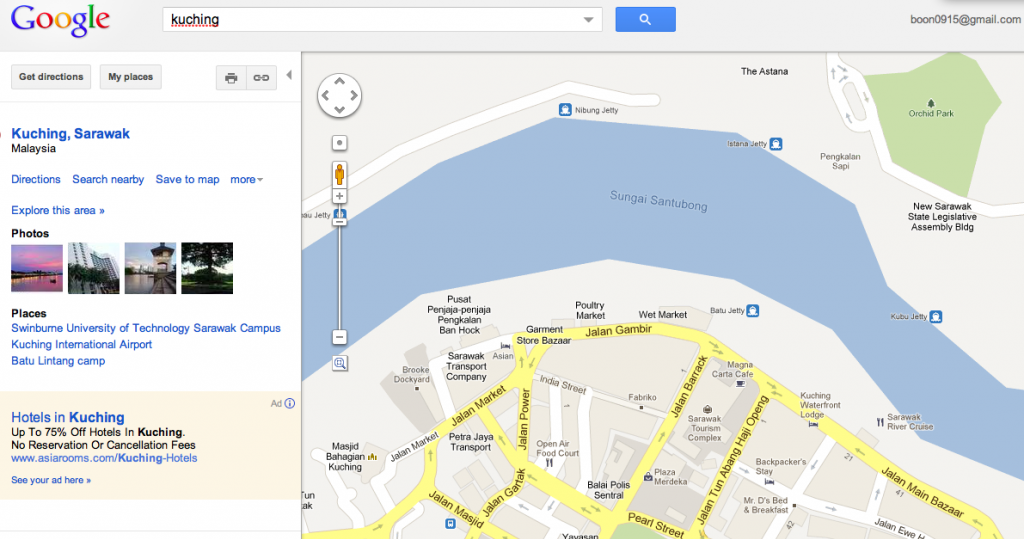The width and height of the screenshot is (1024, 539).
Task: Pan the map up with the arrow
Action: [340, 82]
